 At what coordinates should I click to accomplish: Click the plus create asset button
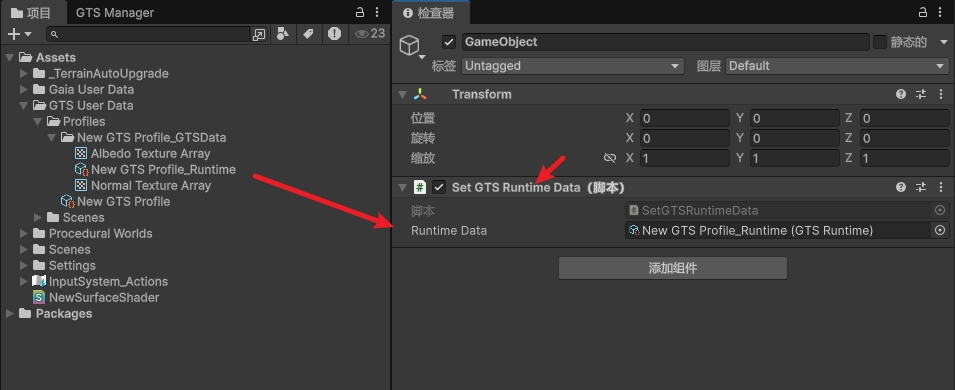14,34
